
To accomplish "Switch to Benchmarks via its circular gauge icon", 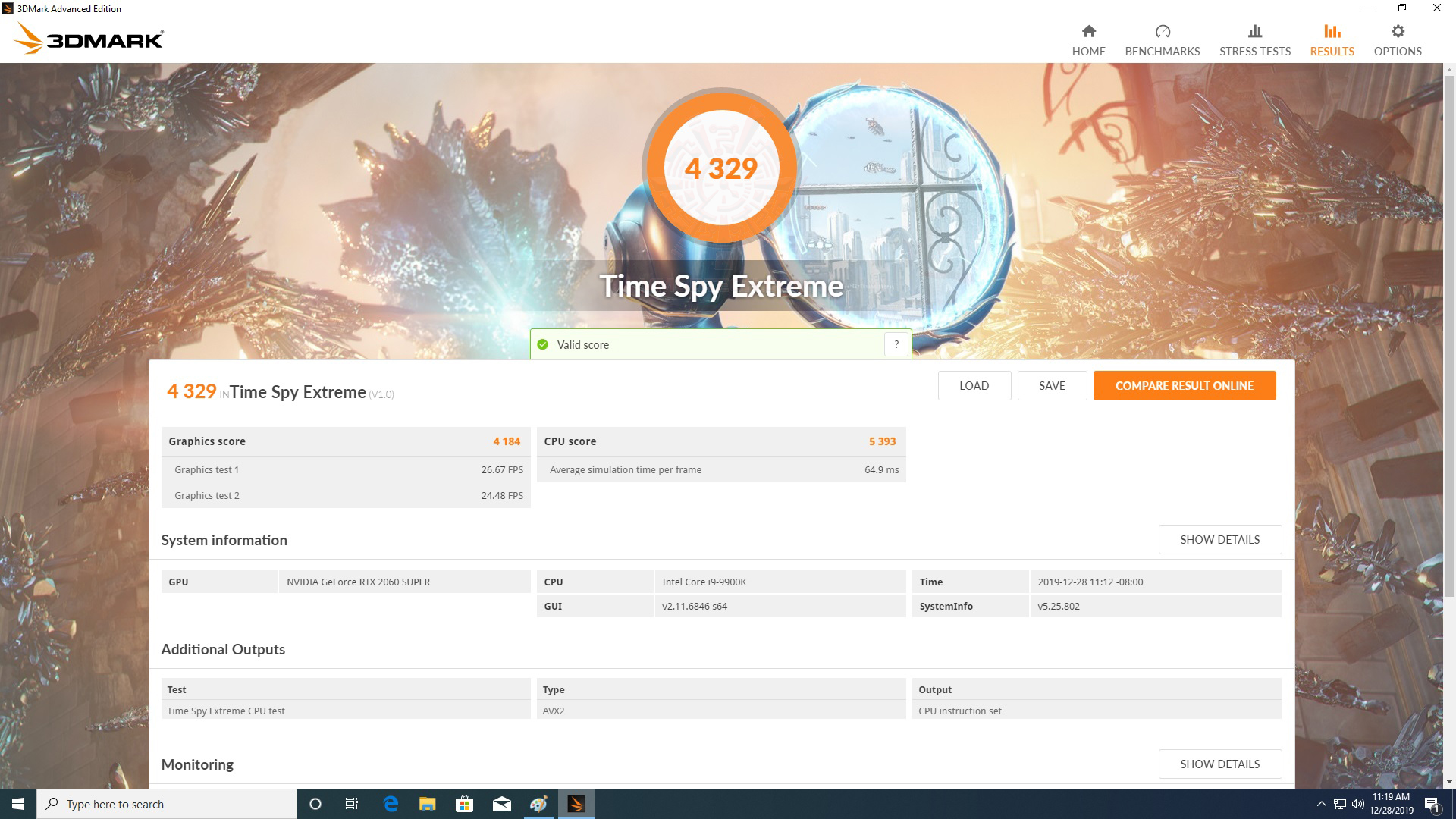I will click(x=1162, y=32).
